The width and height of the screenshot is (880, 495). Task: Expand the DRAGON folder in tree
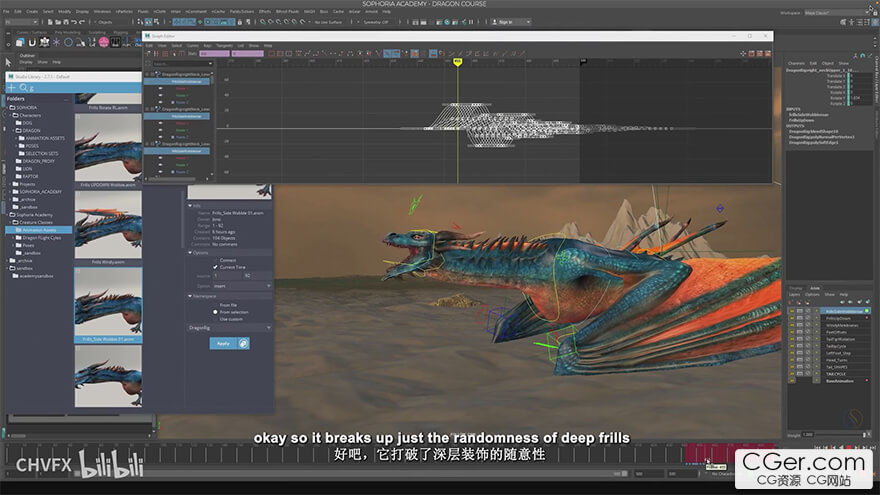[14, 130]
